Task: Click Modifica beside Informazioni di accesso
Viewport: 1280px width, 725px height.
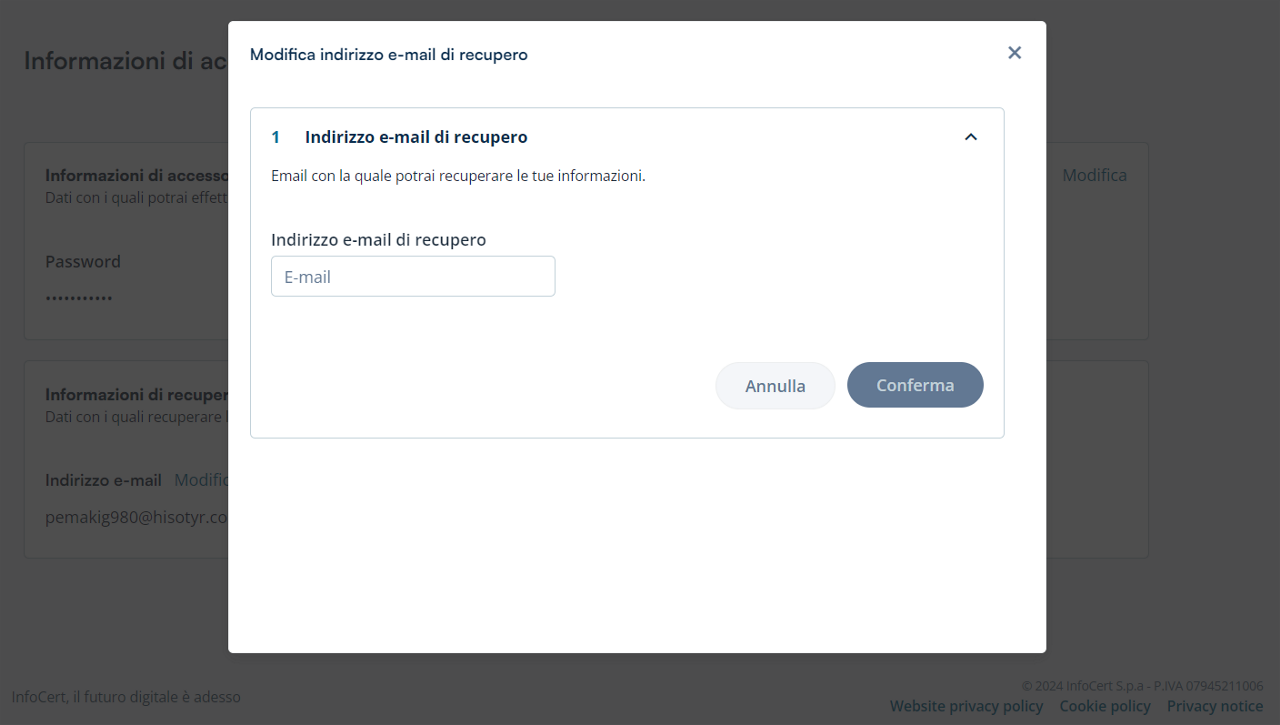Action: pos(1093,175)
